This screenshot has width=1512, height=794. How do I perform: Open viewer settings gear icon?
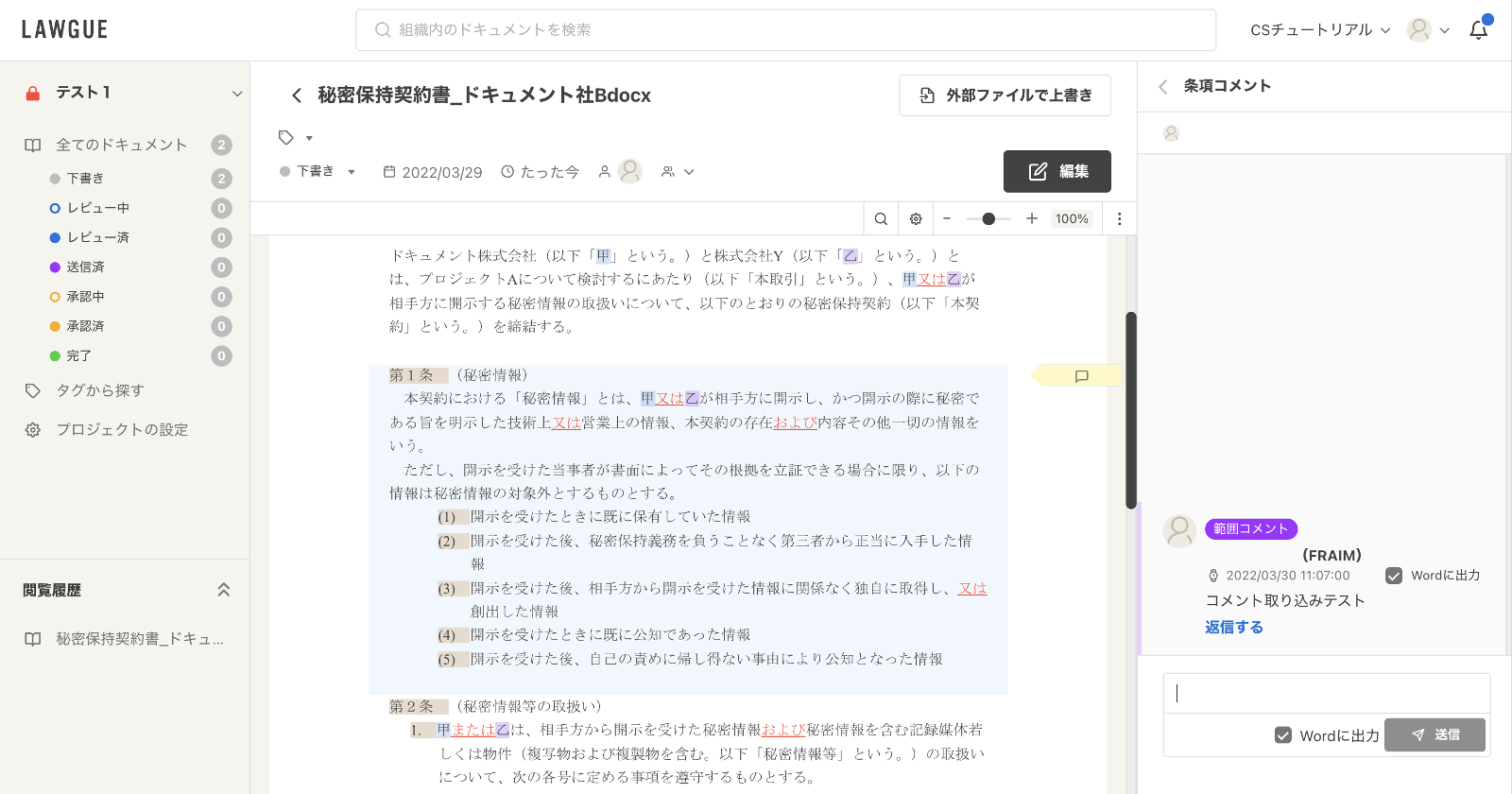[x=916, y=218]
